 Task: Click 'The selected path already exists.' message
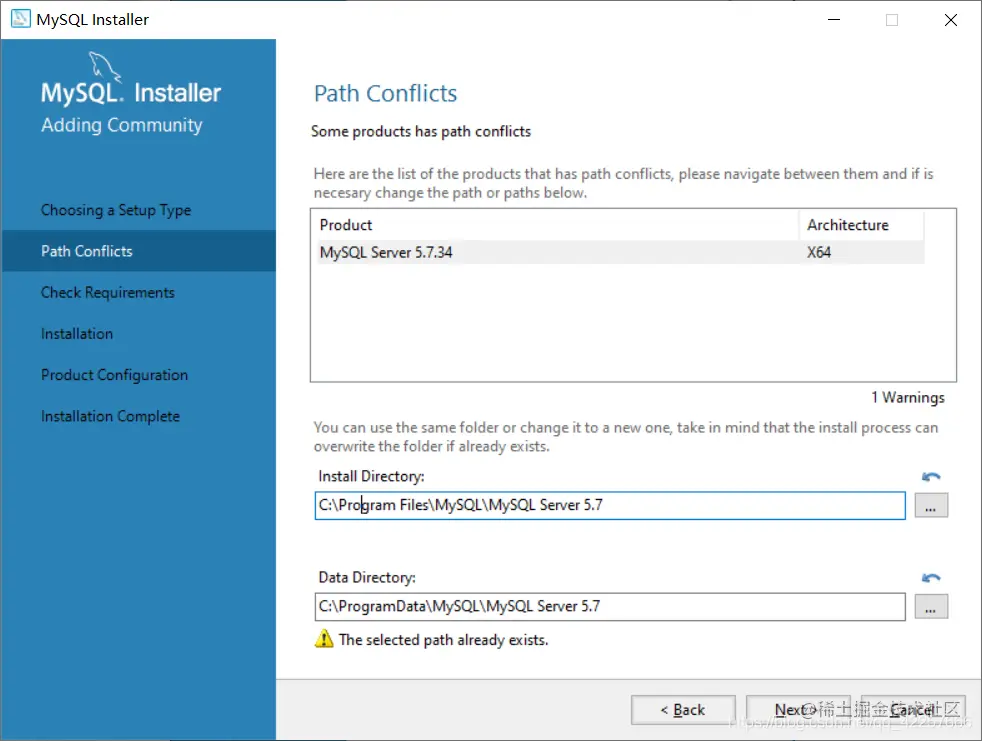[443, 640]
